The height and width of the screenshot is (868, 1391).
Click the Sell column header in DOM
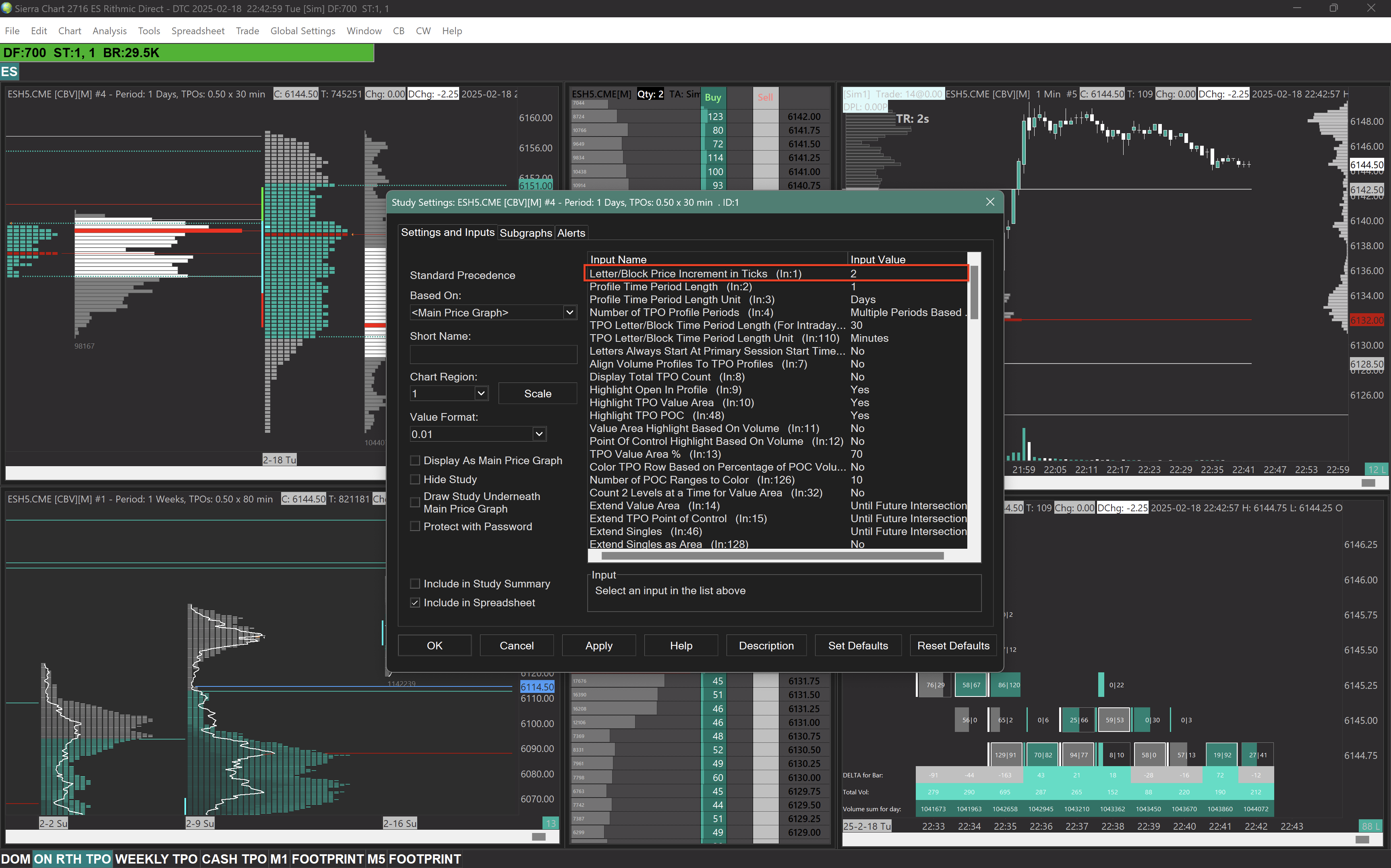[765, 97]
